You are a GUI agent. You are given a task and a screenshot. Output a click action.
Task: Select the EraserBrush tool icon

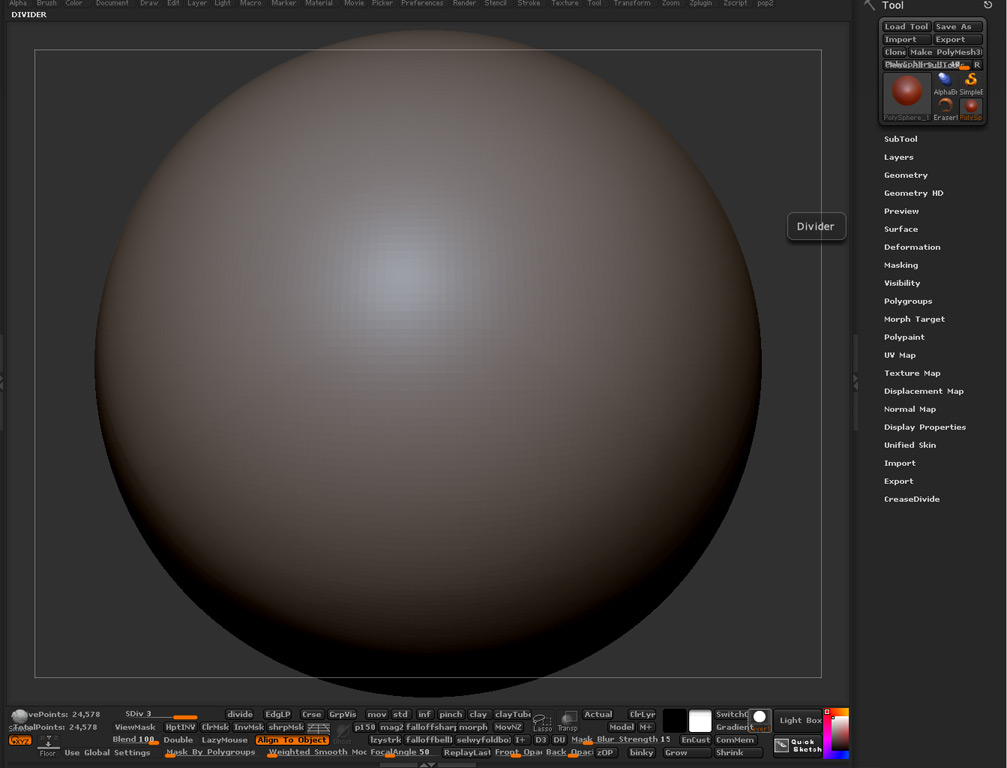click(x=945, y=109)
